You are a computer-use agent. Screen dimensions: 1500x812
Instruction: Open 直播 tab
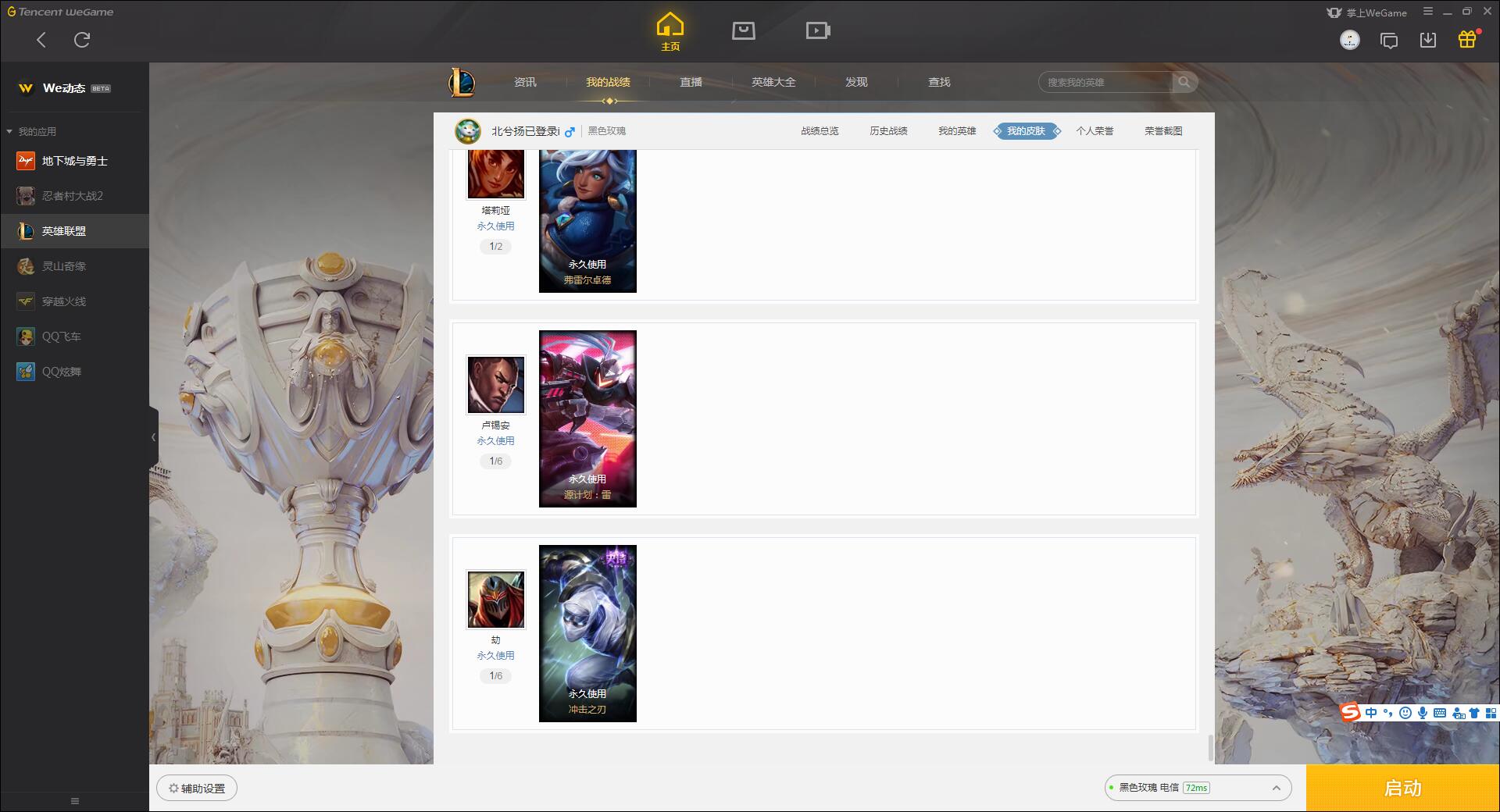click(691, 82)
